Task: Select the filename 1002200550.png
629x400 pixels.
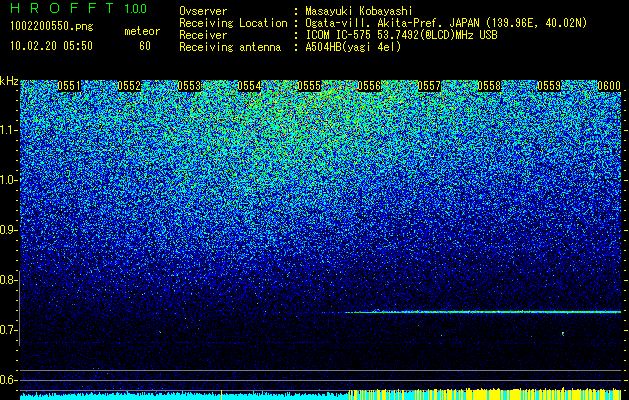Action: [x=52, y=26]
